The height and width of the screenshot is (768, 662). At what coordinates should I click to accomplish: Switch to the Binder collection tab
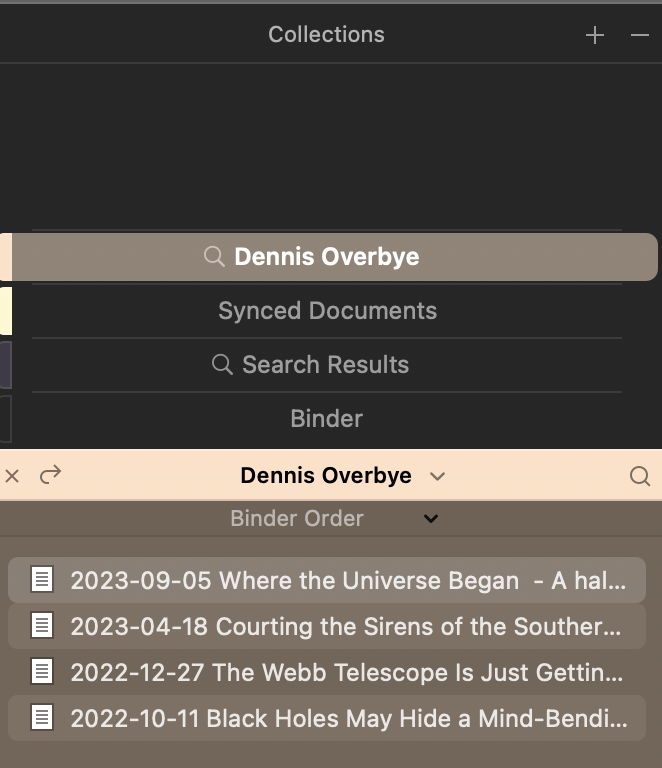coord(327,418)
